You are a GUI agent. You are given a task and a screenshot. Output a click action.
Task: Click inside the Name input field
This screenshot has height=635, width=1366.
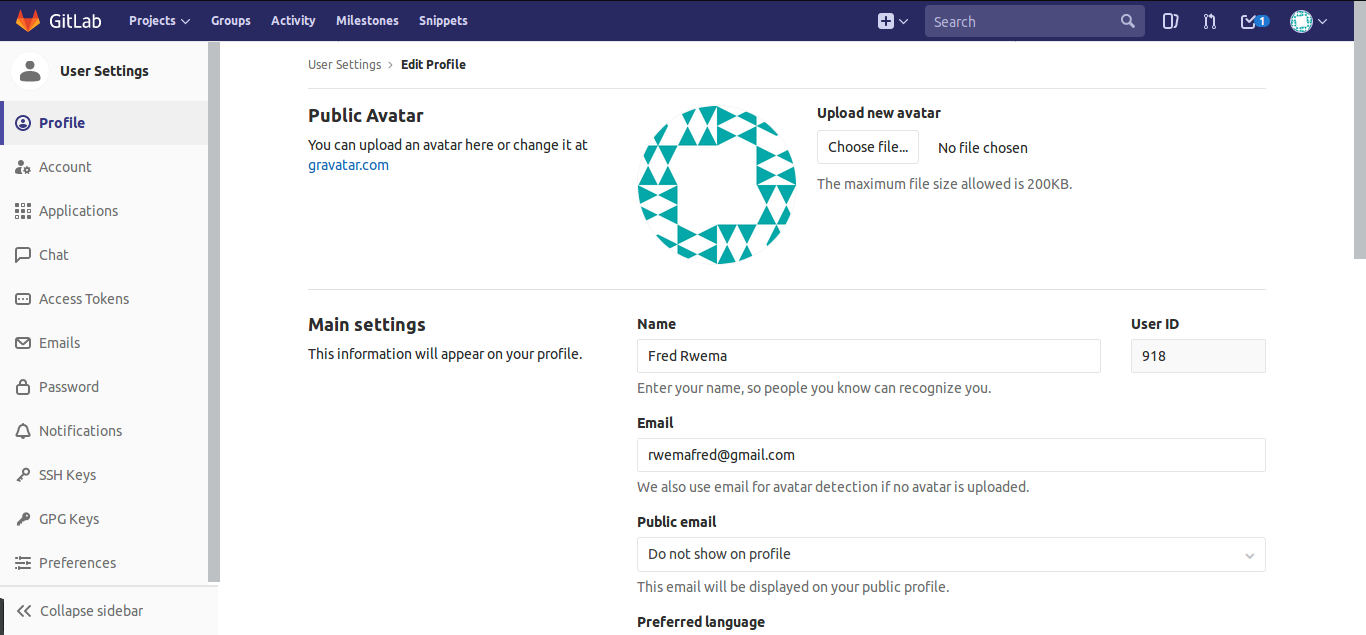point(868,356)
